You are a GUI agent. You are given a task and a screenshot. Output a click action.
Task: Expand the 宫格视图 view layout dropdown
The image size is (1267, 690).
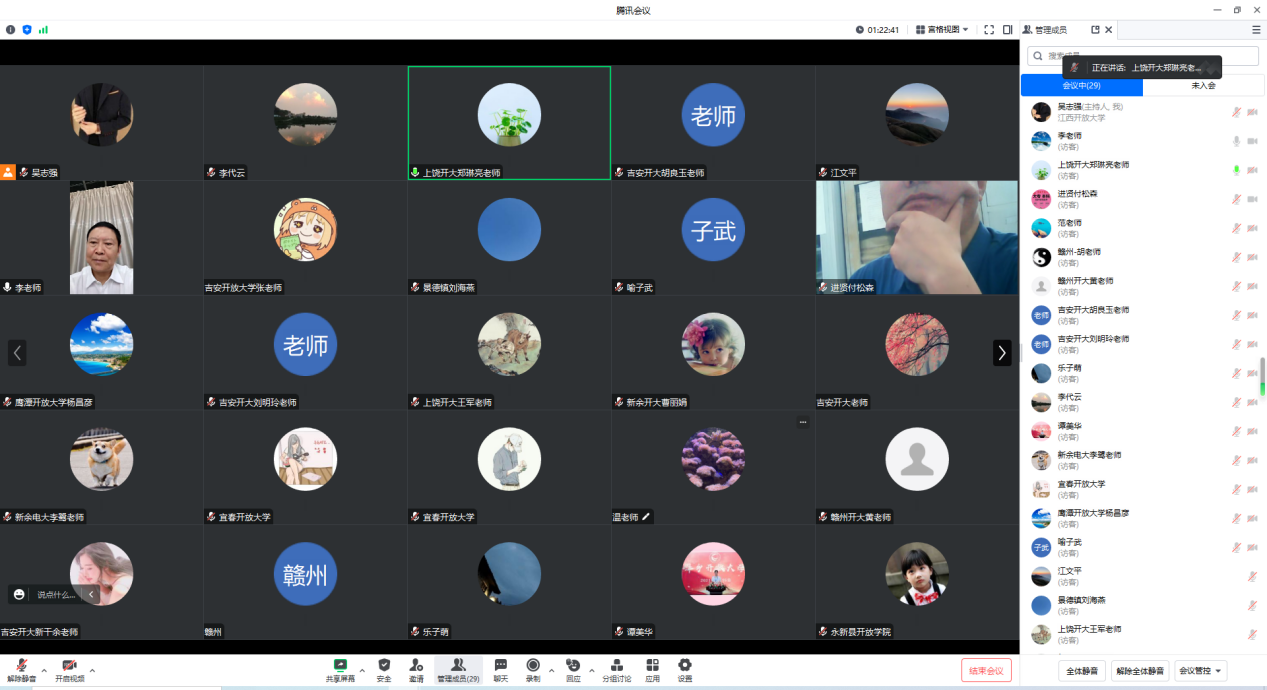(942, 30)
